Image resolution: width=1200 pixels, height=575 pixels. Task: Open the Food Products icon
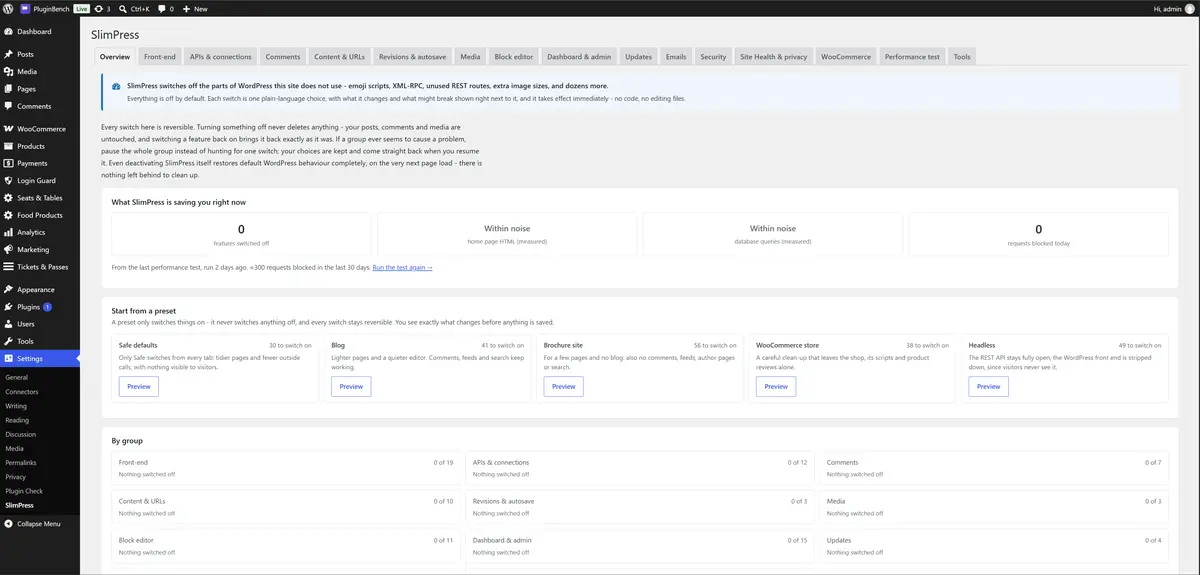pyautogui.click(x=8, y=215)
